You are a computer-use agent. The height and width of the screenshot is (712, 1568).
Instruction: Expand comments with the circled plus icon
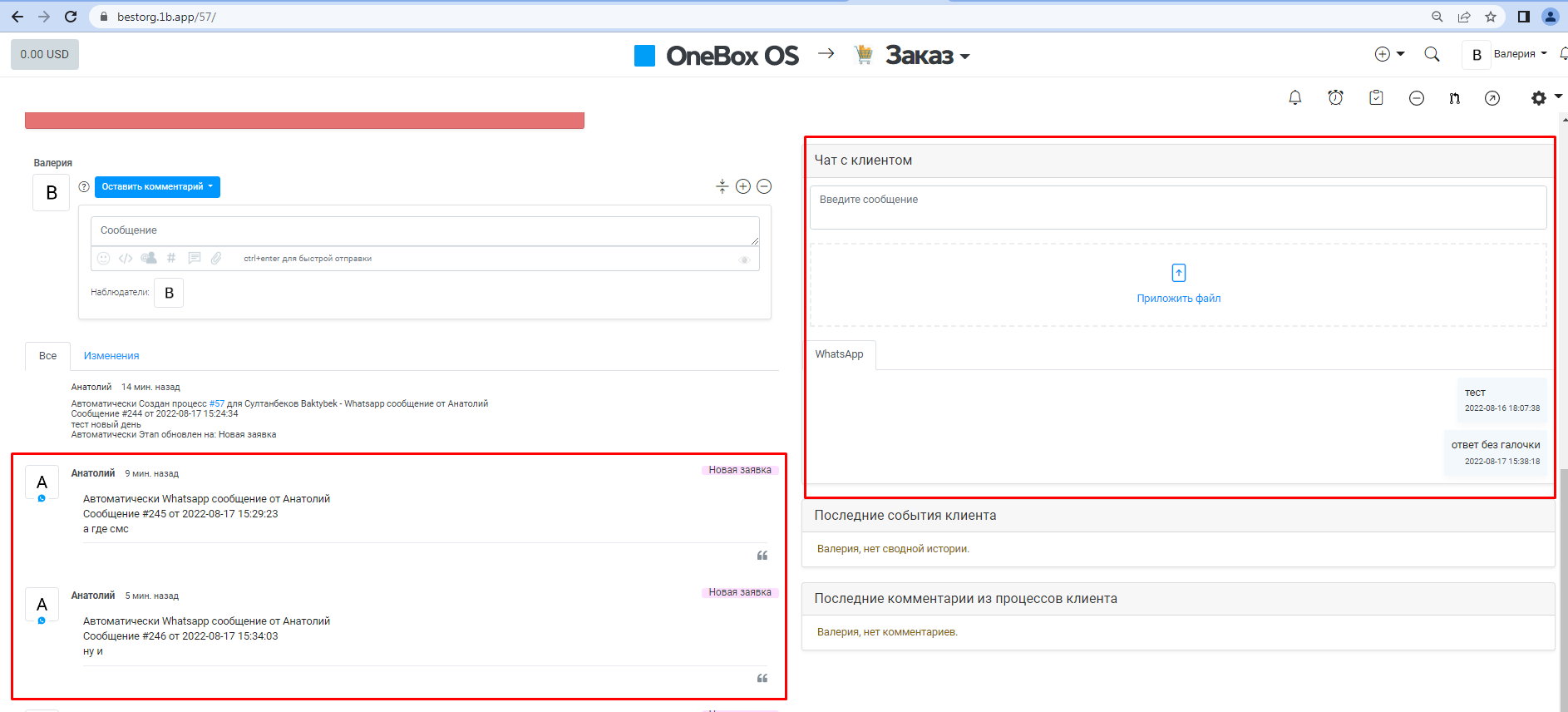click(x=743, y=186)
